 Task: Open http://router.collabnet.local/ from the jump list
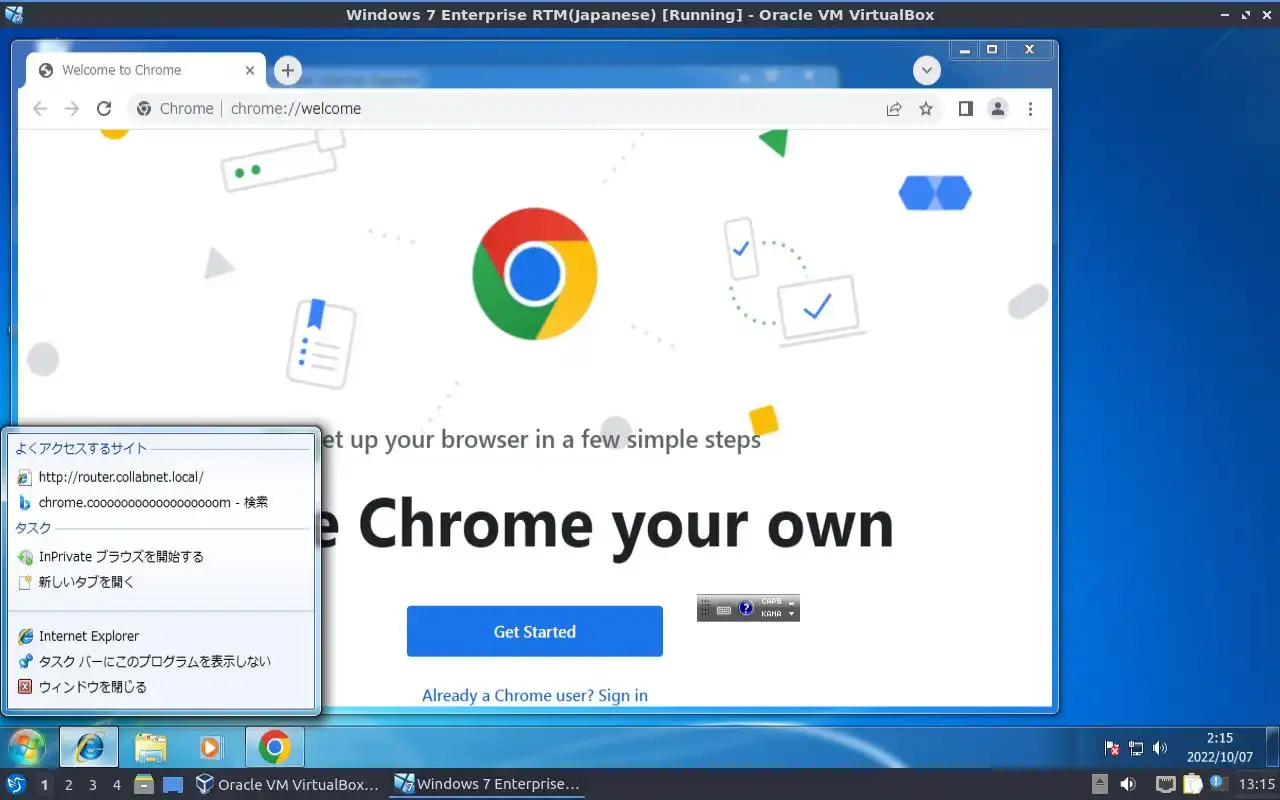pos(161,477)
